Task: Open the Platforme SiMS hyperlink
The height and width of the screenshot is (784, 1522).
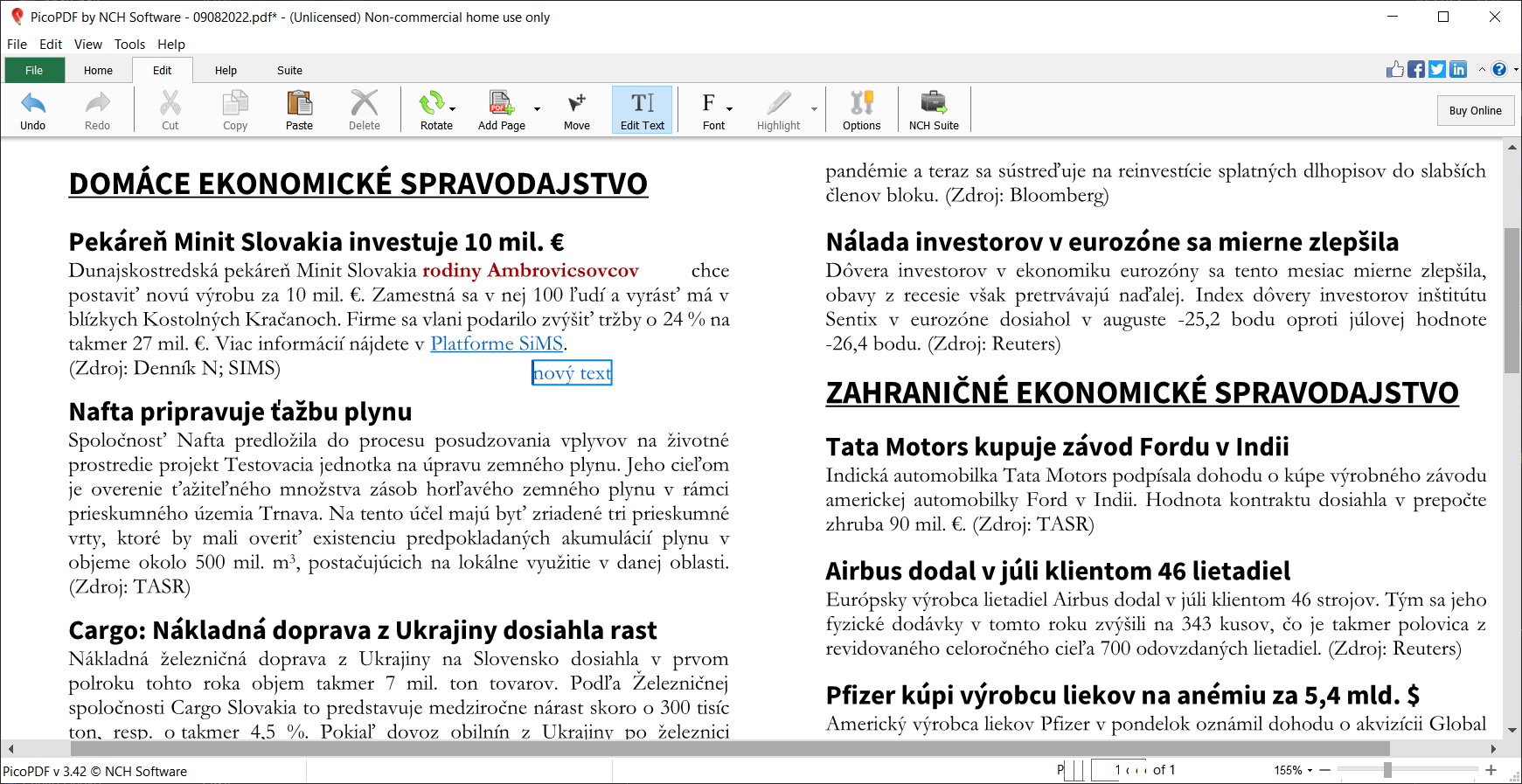Action: [x=497, y=343]
